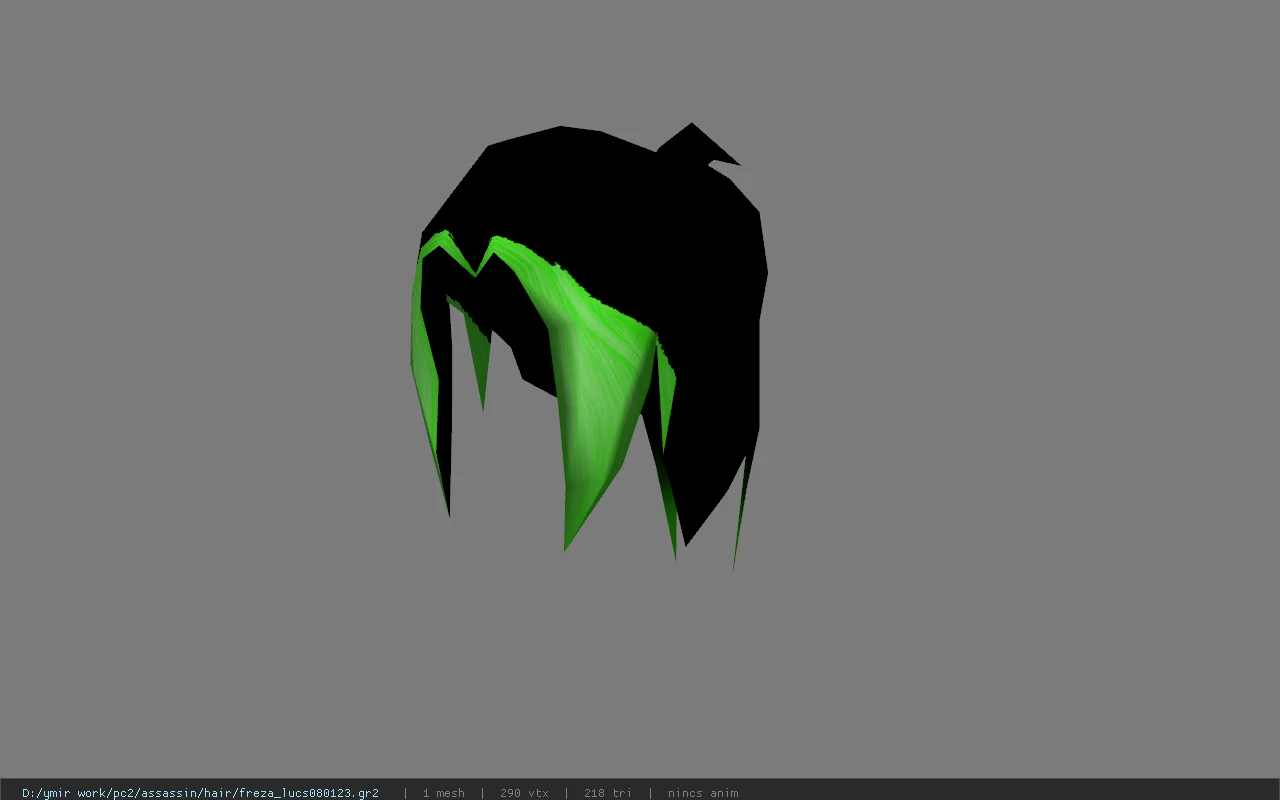Screen dimensions: 1280x800
Task: Click the '1 mesh' status entry
Action: (x=443, y=793)
